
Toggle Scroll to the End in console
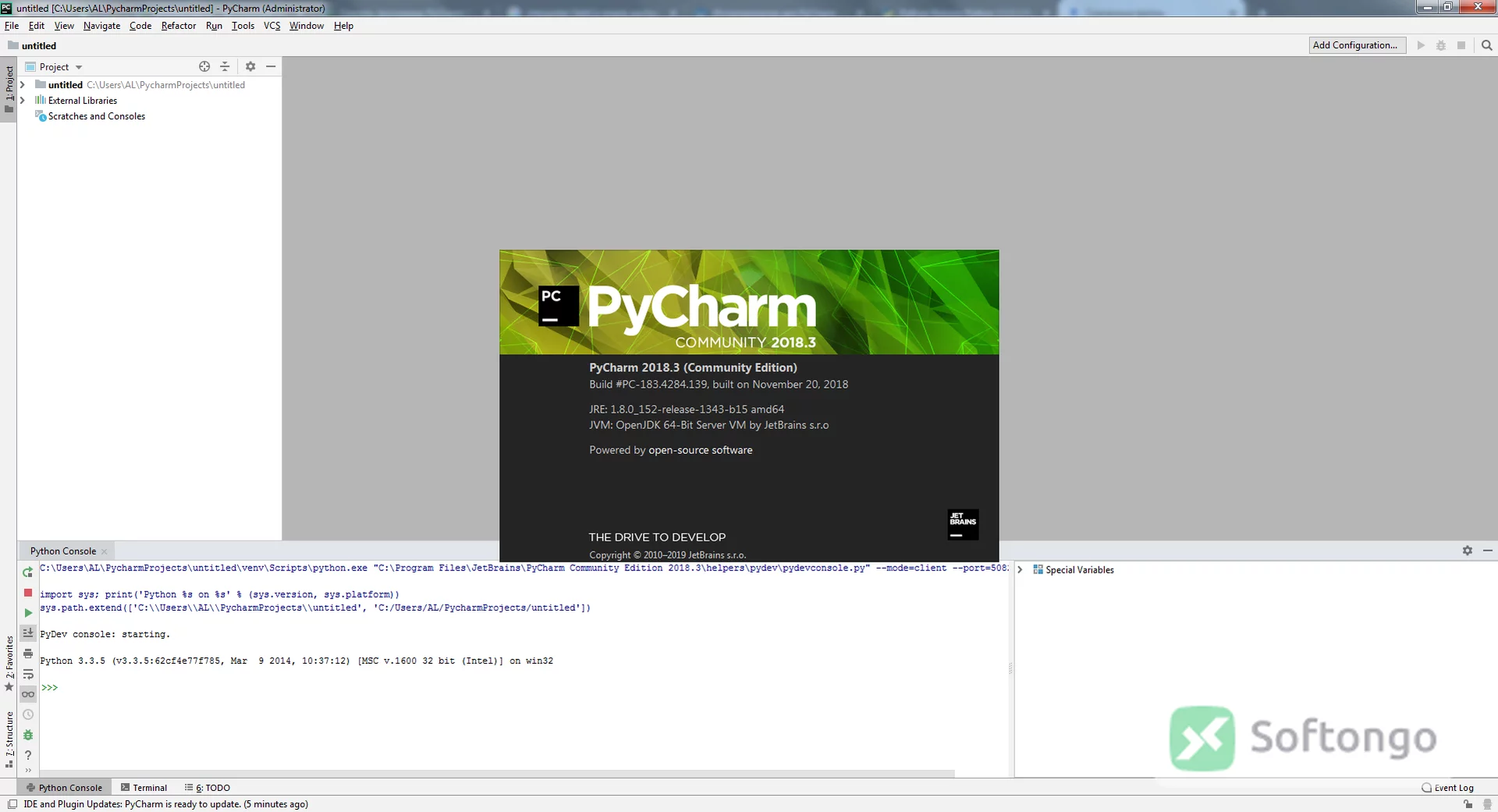28,633
